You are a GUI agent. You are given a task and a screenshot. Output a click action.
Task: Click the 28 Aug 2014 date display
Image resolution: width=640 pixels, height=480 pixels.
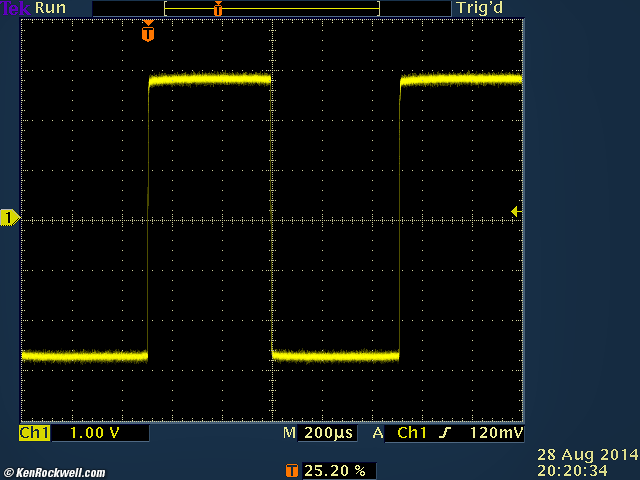point(587,454)
